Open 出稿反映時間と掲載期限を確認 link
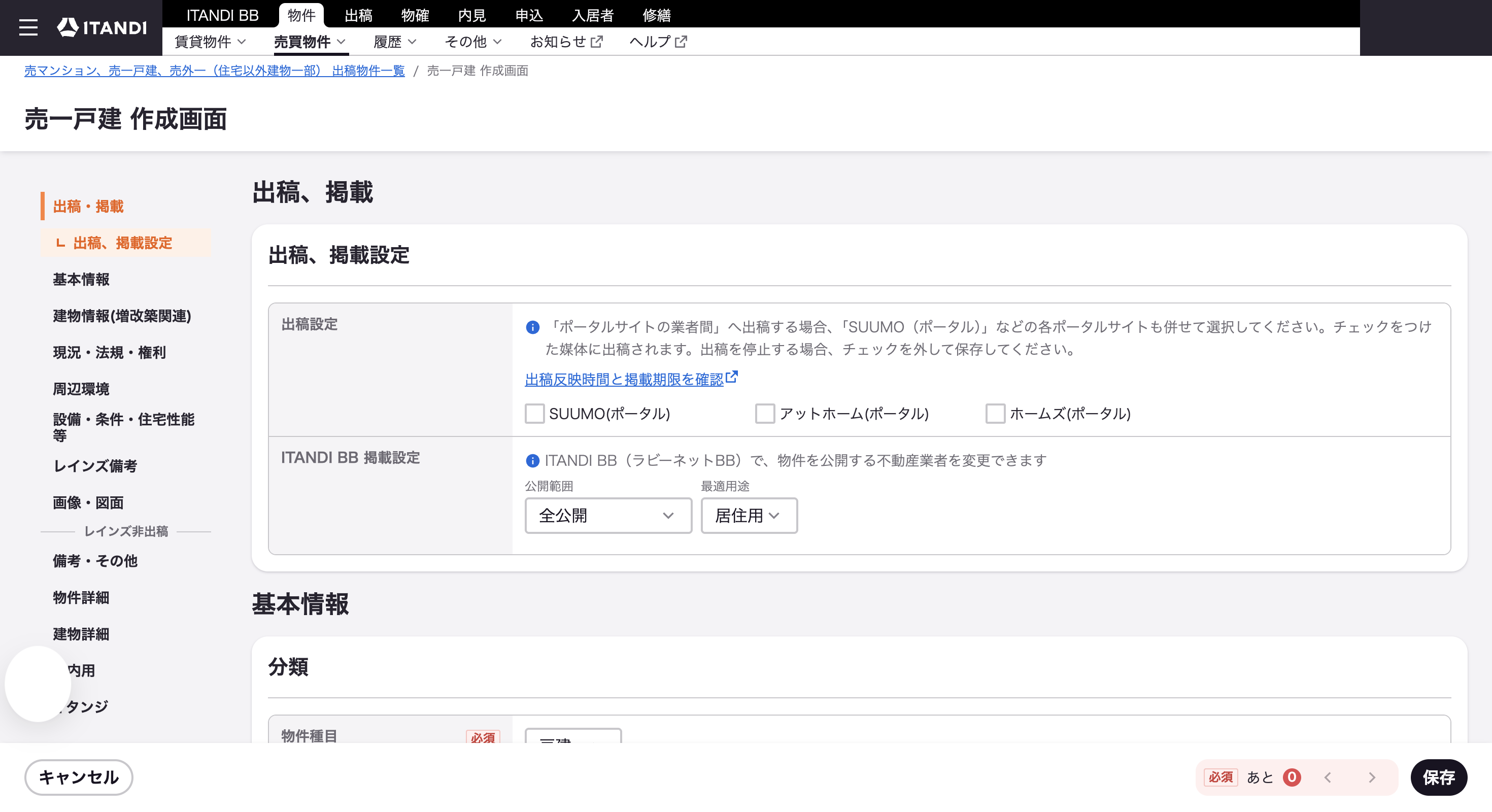This screenshot has width=1492, height=812. pyautogui.click(x=624, y=380)
